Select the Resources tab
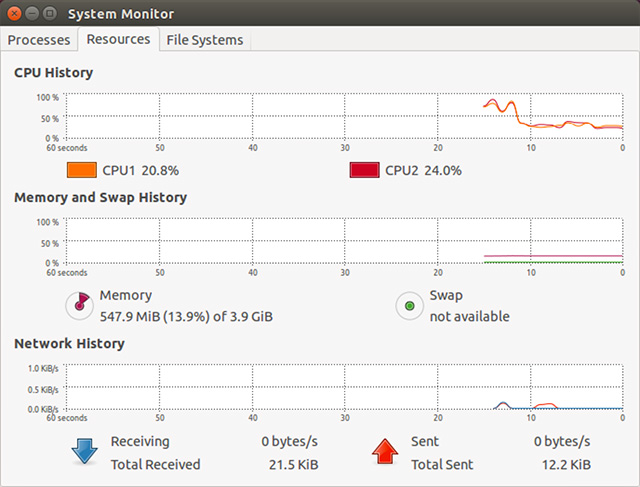 coord(118,39)
